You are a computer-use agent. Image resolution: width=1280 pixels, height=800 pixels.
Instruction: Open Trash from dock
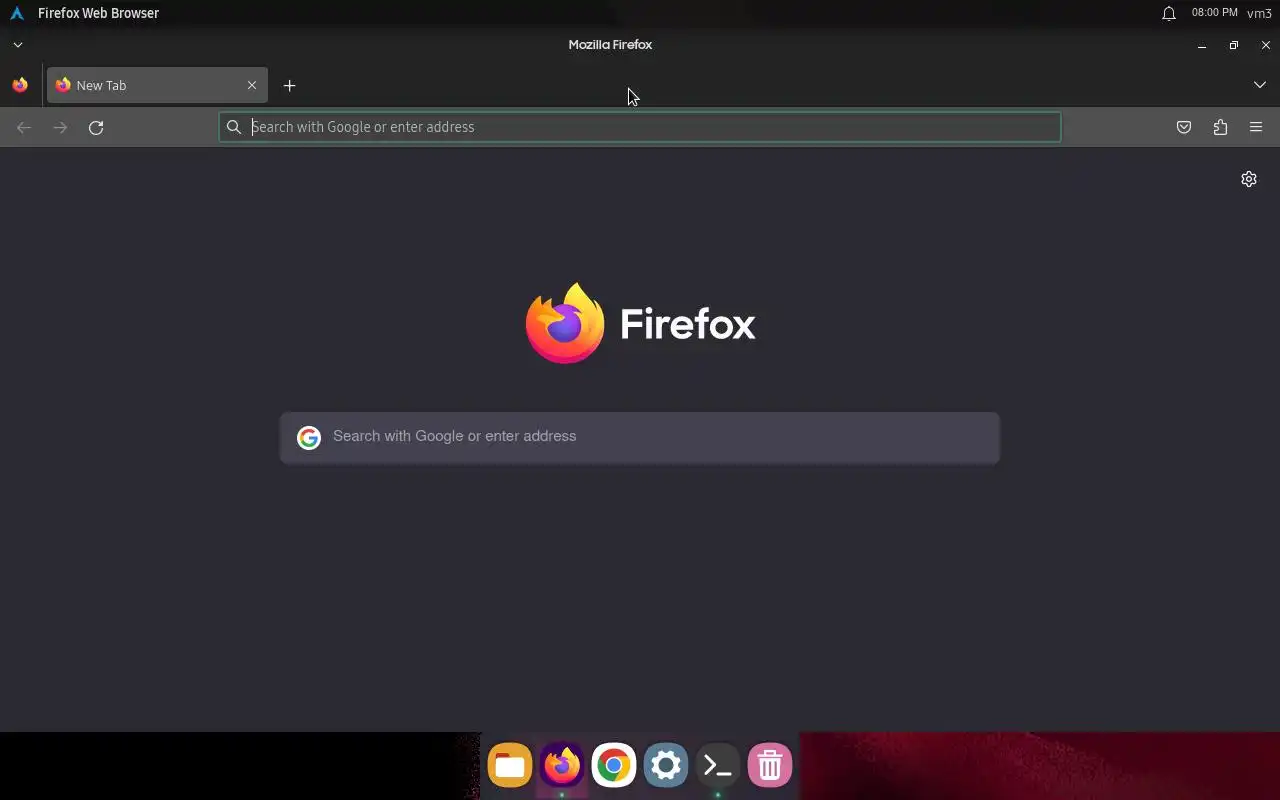pos(770,766)
